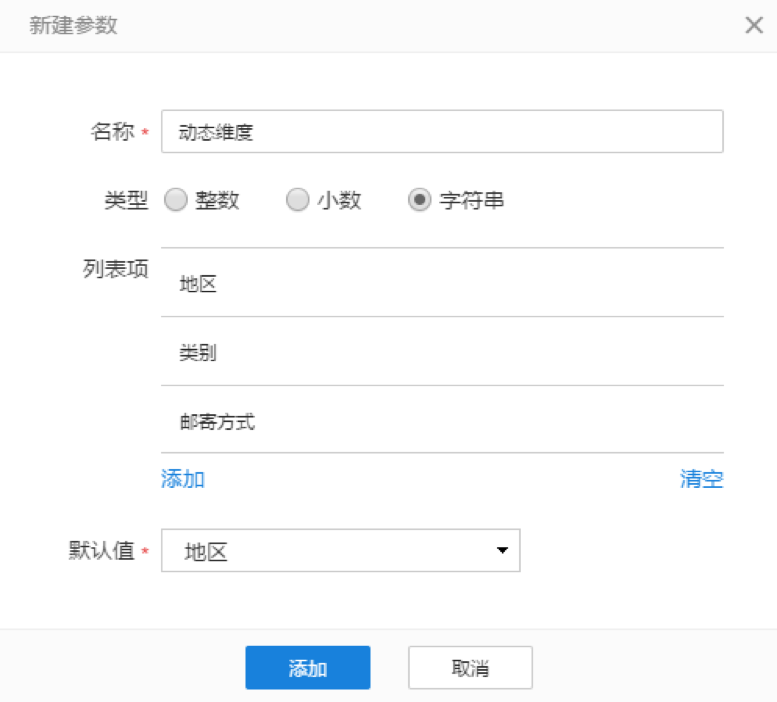The width and height of the screenshot is (777, 702).
Task: Click the 清空 link to clear list
Action: click(x=702, y=479)
